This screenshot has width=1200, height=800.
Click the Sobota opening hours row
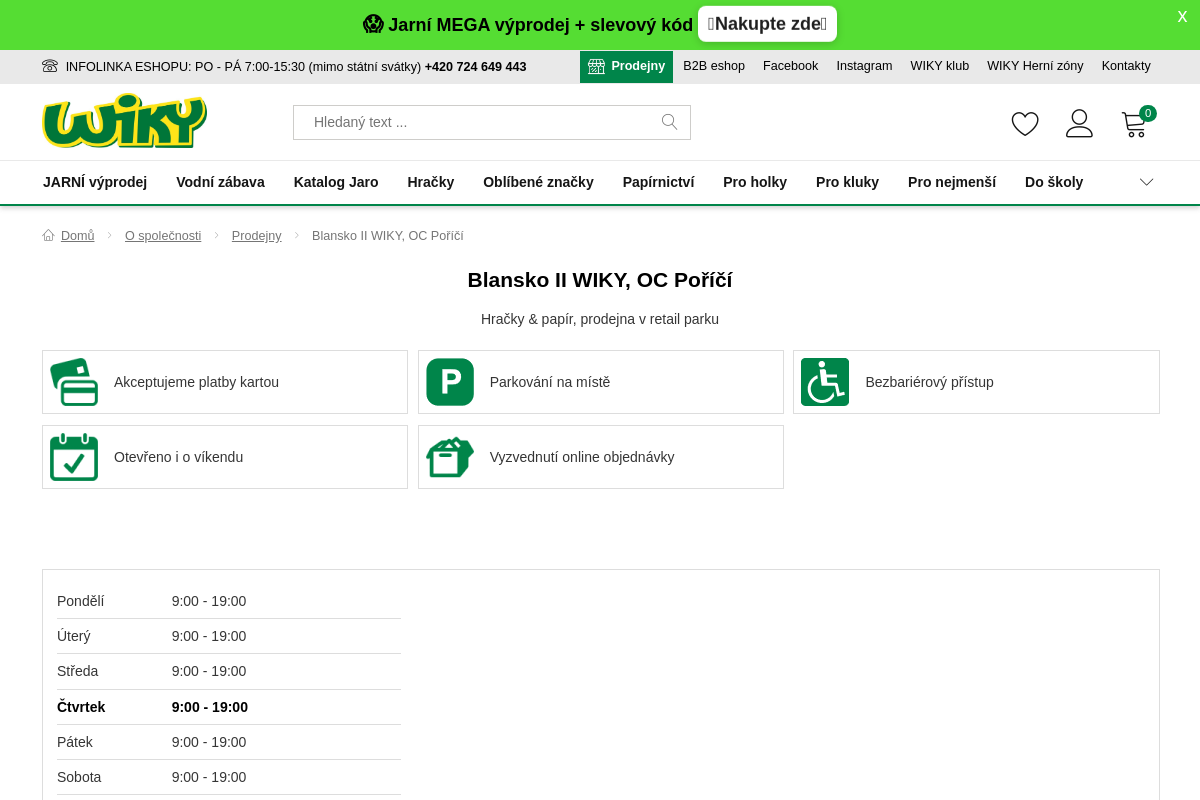click(229, 777)
